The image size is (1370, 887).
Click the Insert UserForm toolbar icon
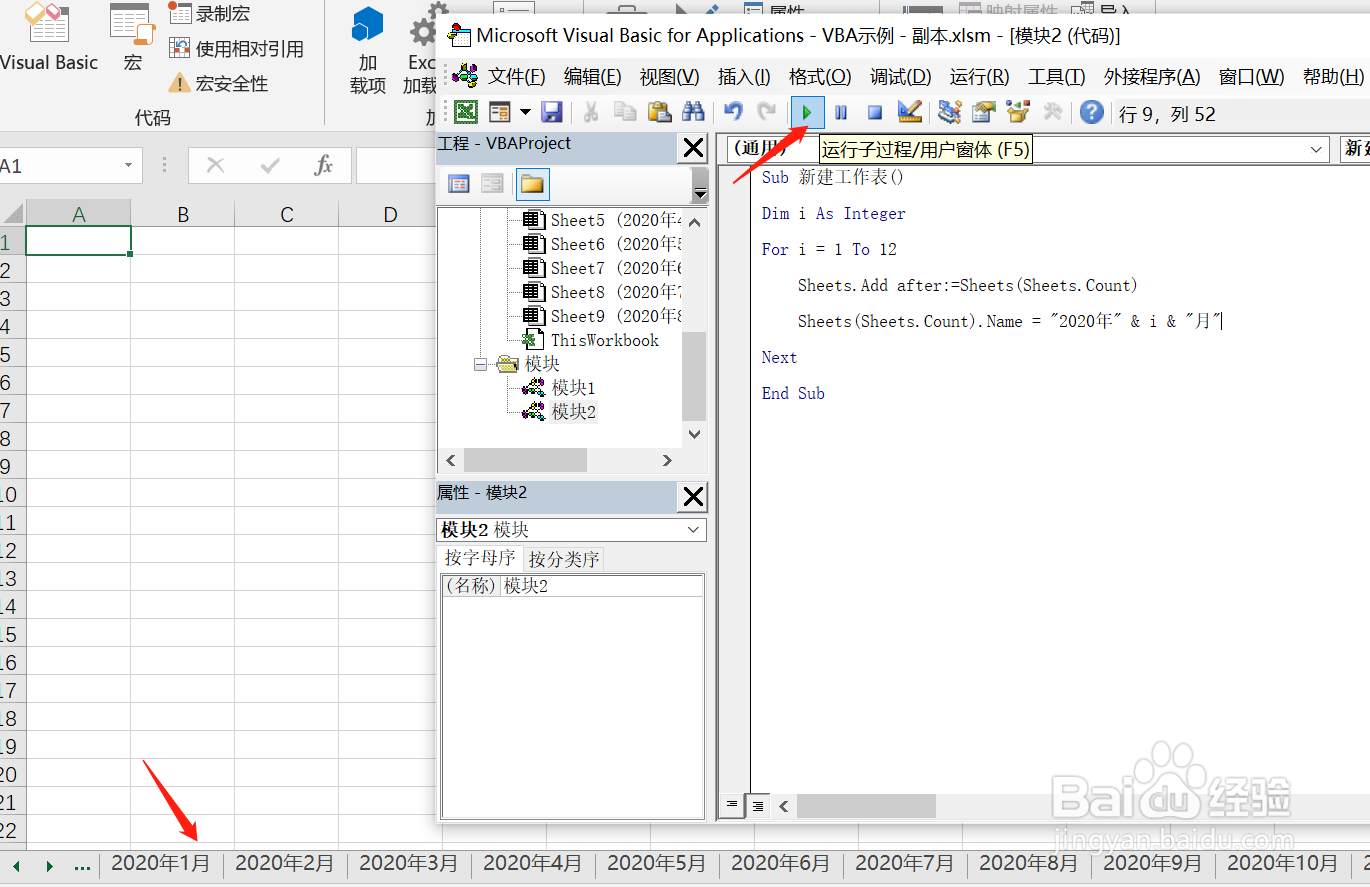tap(499, 112)
